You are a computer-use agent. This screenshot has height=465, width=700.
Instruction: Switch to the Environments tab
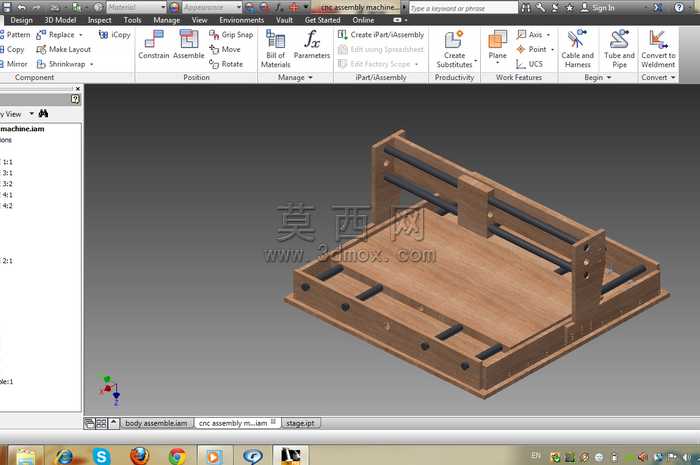(x=242, y=20)
